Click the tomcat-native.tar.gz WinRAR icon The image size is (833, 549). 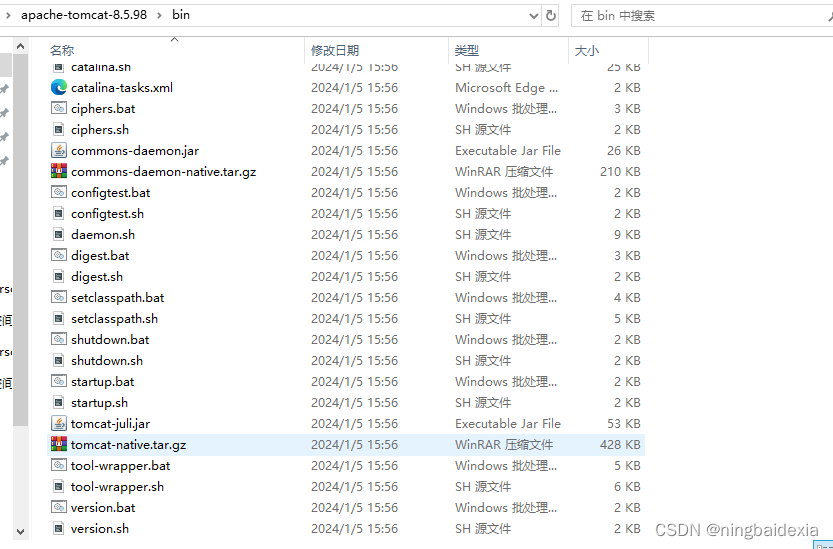58,444
